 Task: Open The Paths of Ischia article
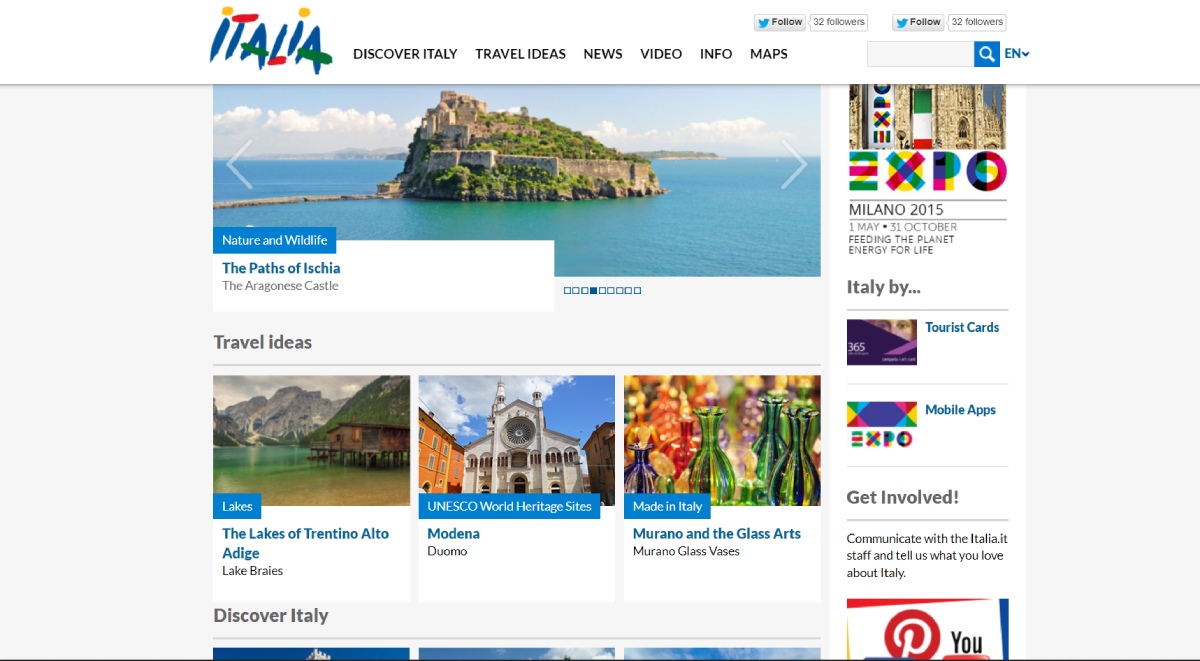pyautogui.click(x=281, y=268)
